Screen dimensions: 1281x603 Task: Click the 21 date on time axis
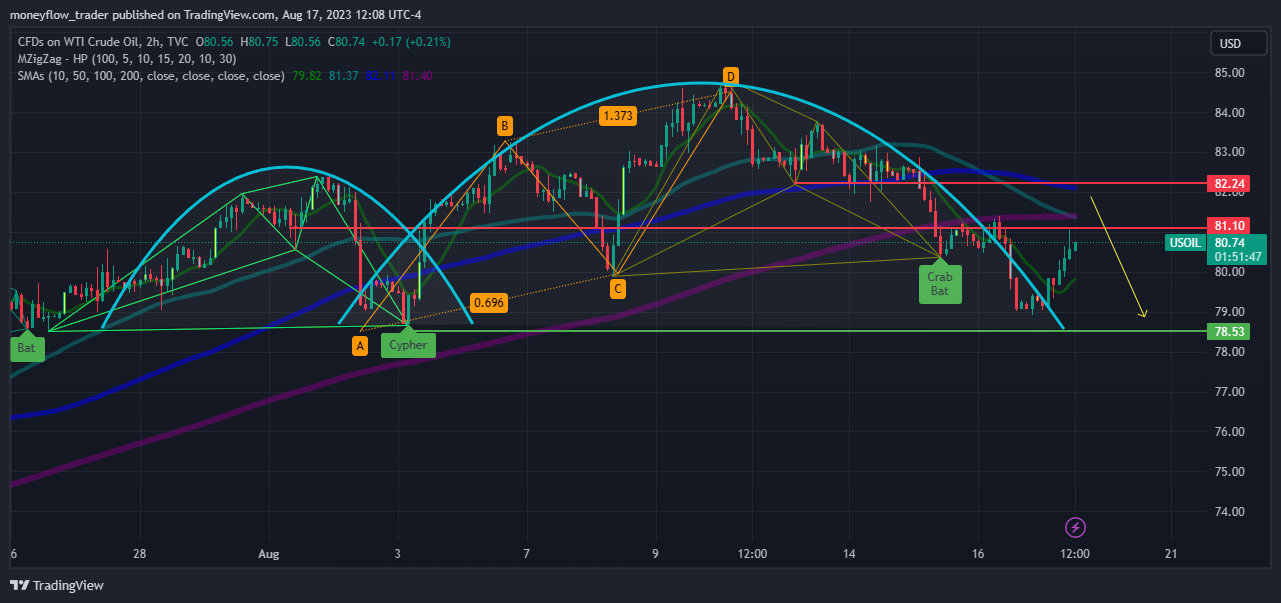[x=1171, y=554]
